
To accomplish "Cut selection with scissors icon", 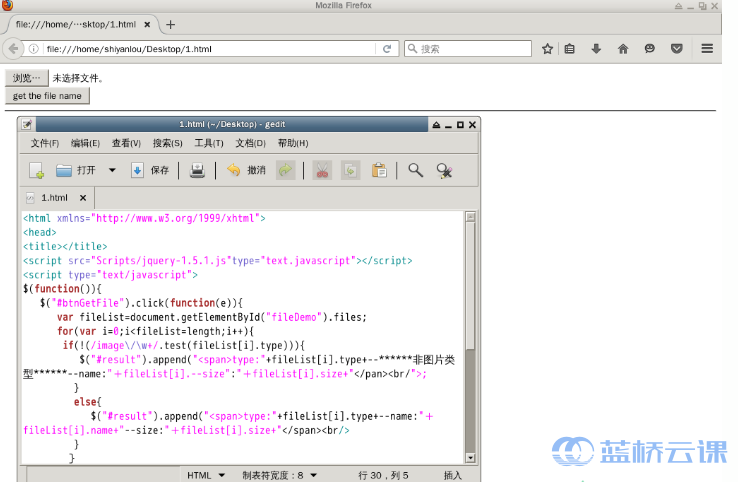I will click(x=322, y=170).
